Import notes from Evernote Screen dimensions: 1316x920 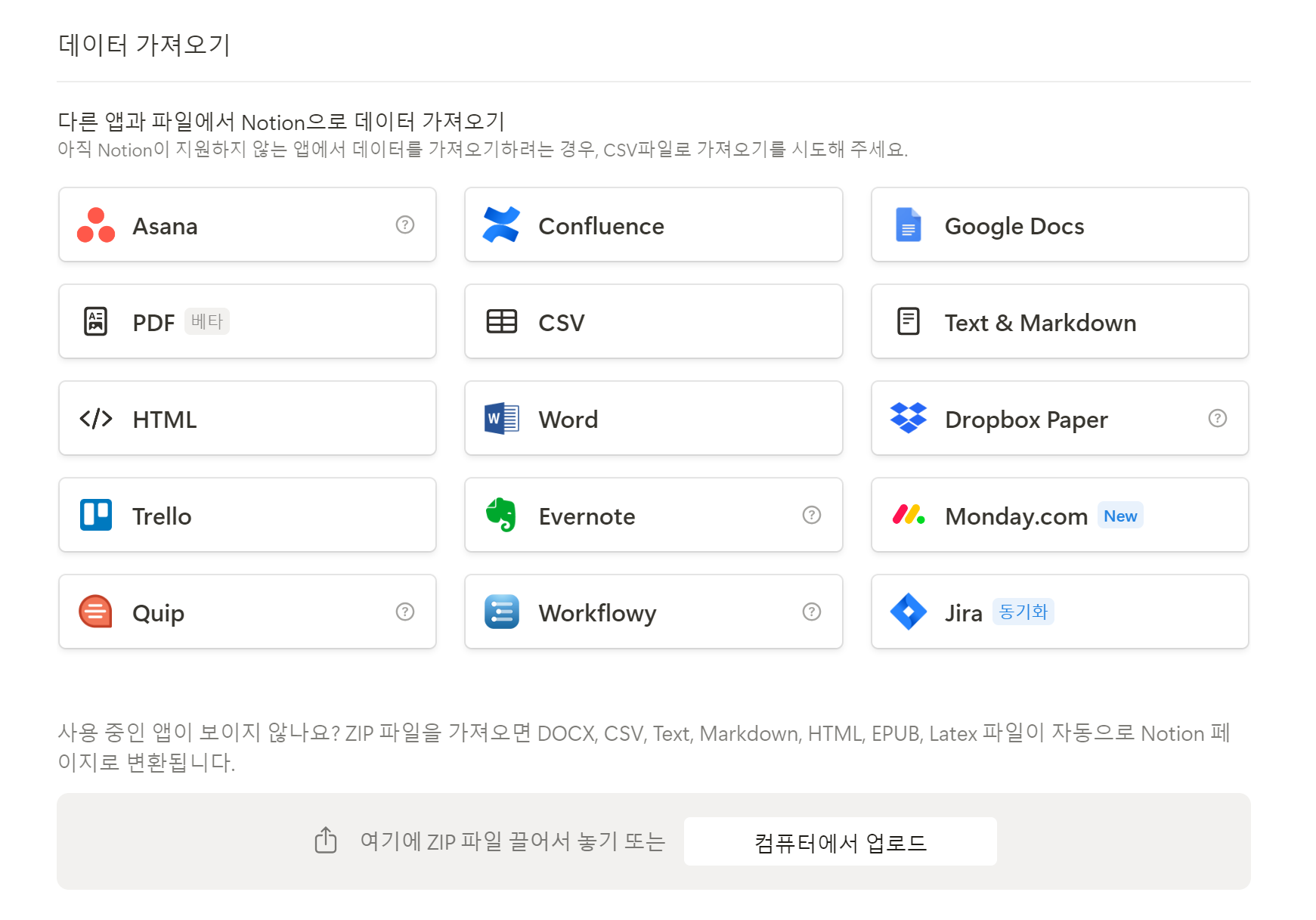pos(653,515)
